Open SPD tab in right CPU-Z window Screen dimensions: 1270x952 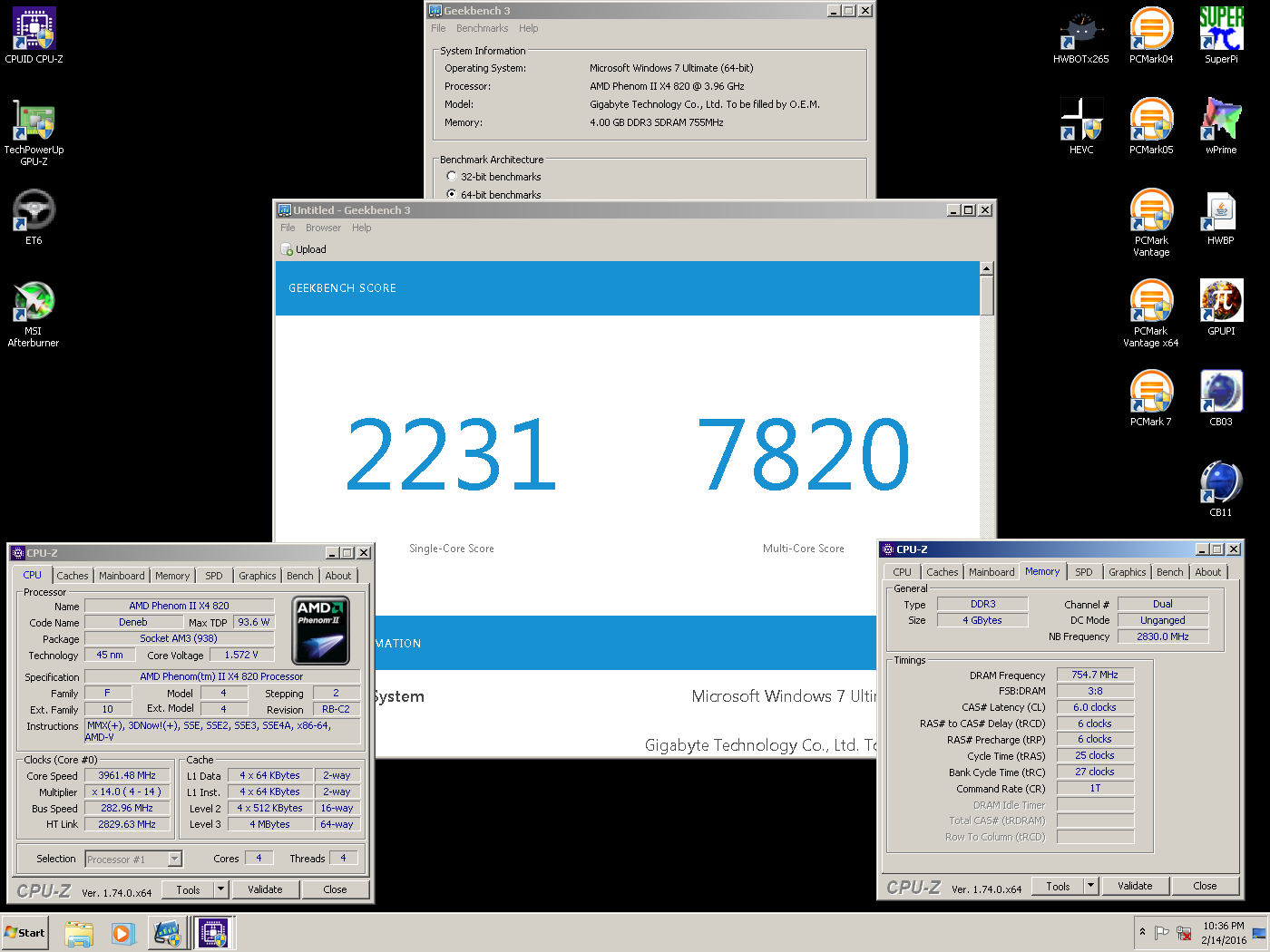(1083, 572)
